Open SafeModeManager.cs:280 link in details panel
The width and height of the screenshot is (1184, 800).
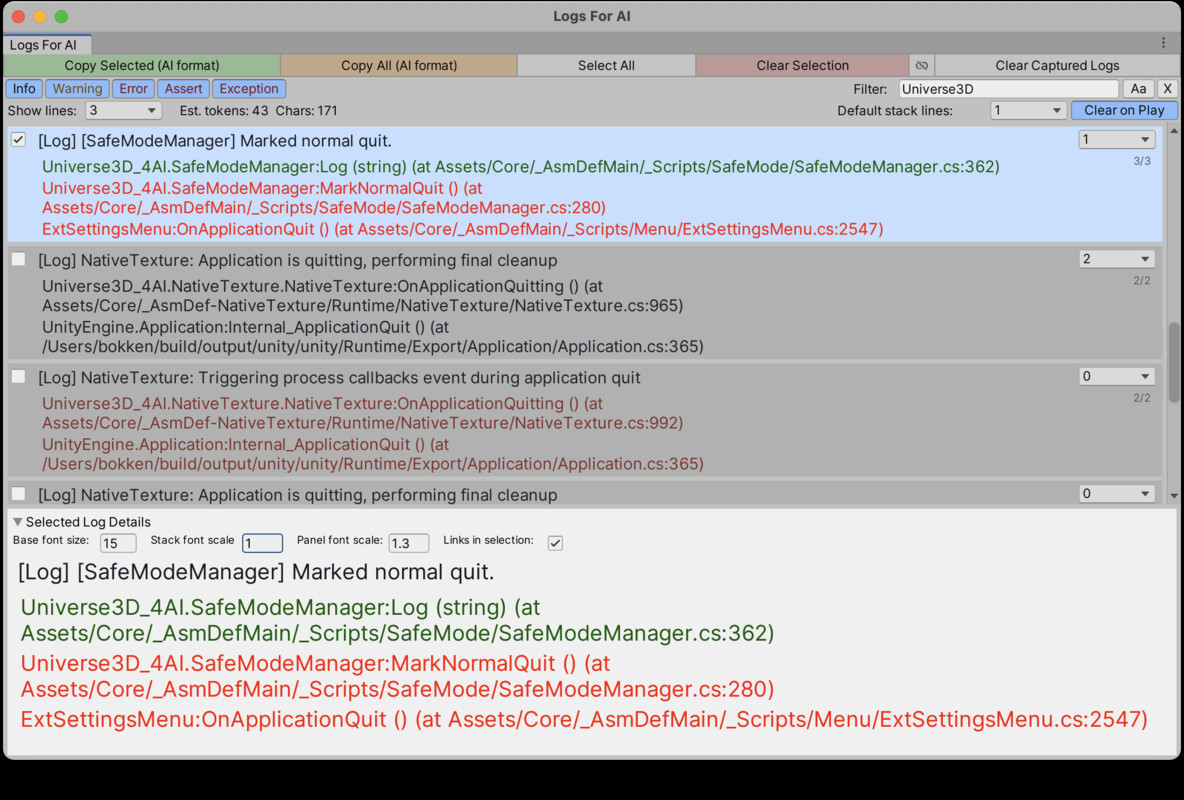(x=397, y=676)
